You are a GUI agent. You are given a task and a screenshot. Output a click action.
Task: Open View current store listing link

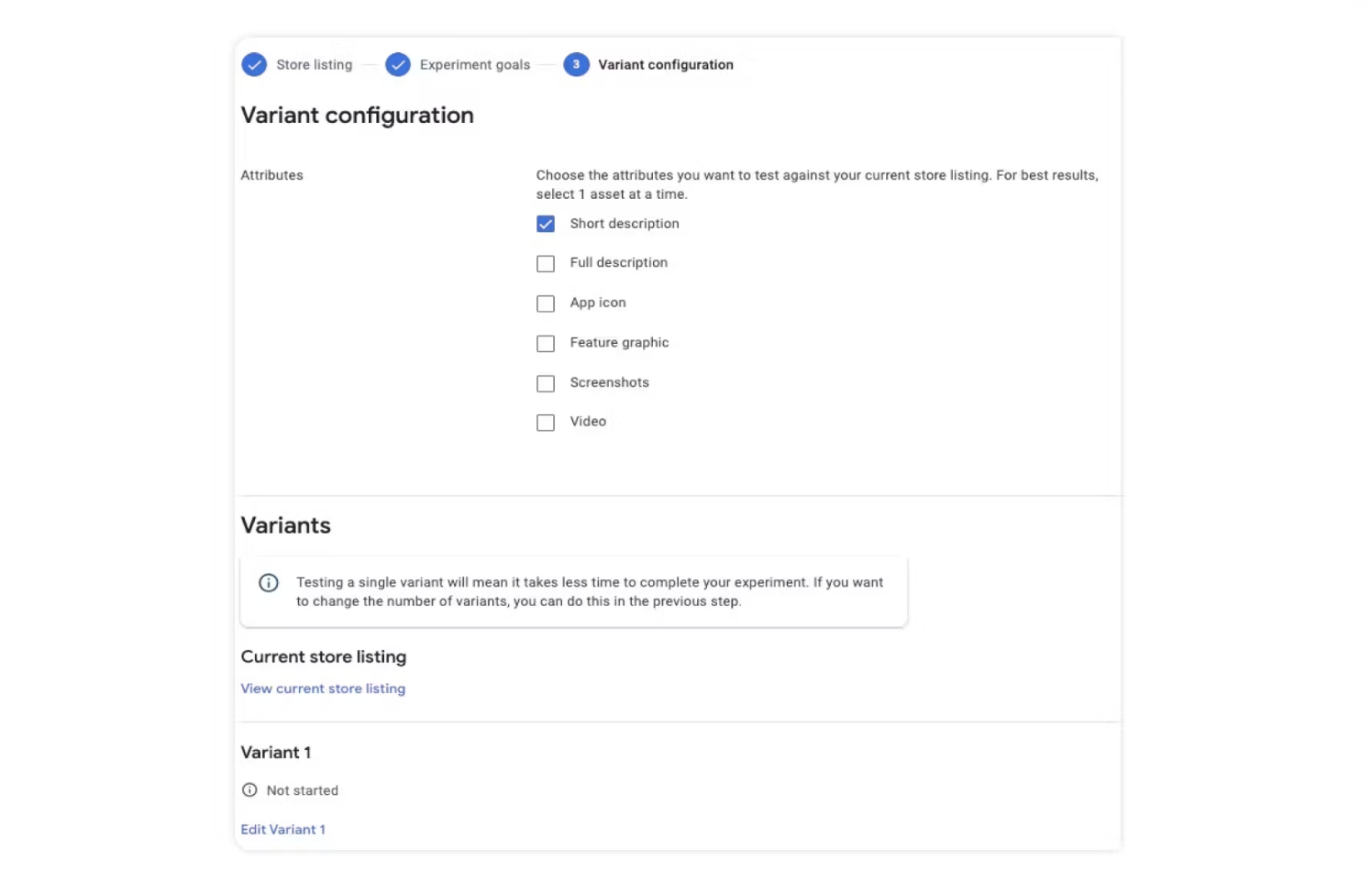pyautogui.click(x=323, y=689)
